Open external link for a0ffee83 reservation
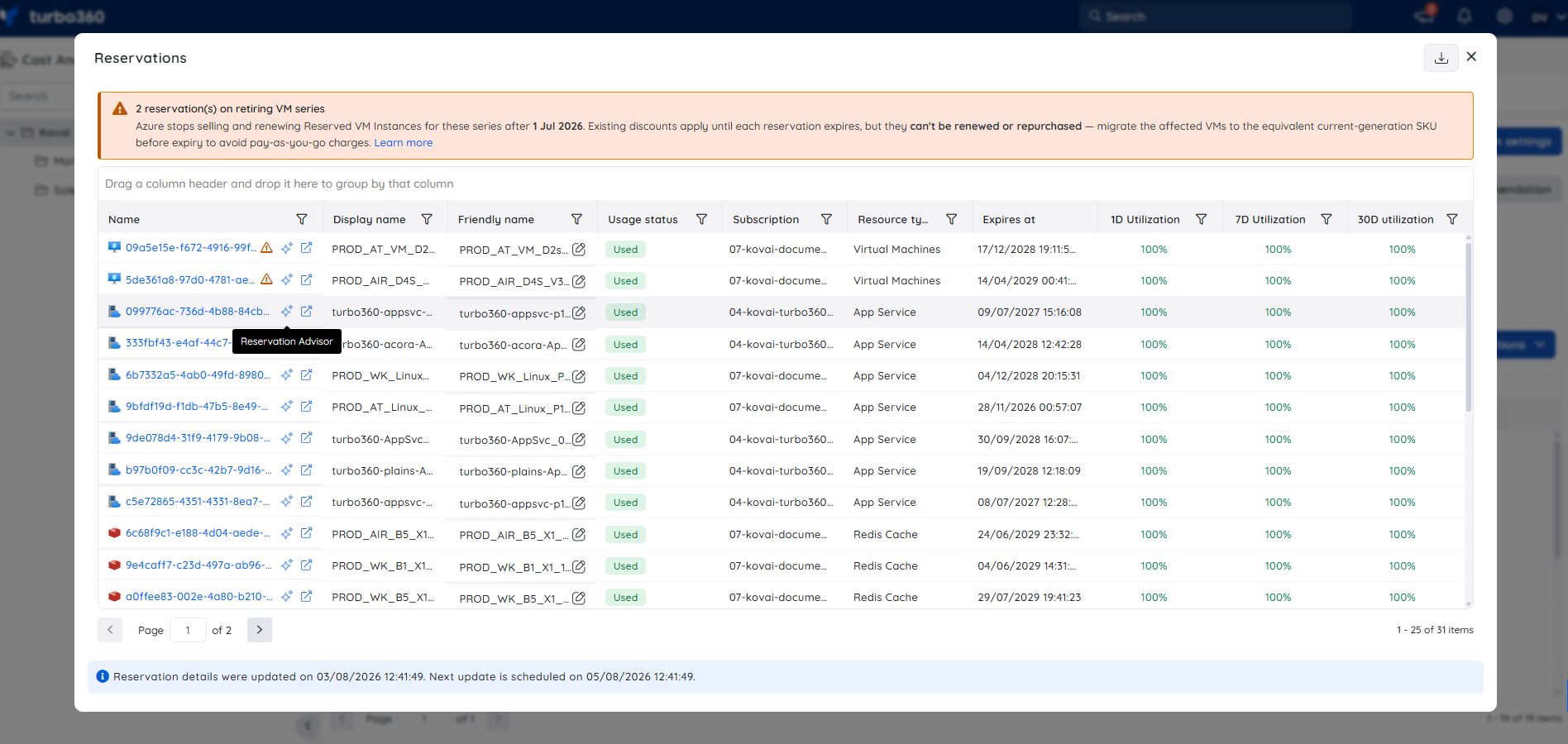This screenshot has width=1568, height=744. coord(306,596)
